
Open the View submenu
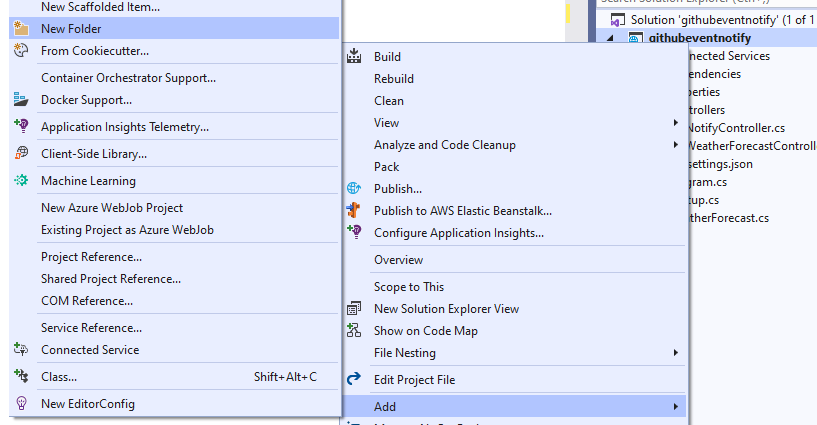tap(514, 122)
